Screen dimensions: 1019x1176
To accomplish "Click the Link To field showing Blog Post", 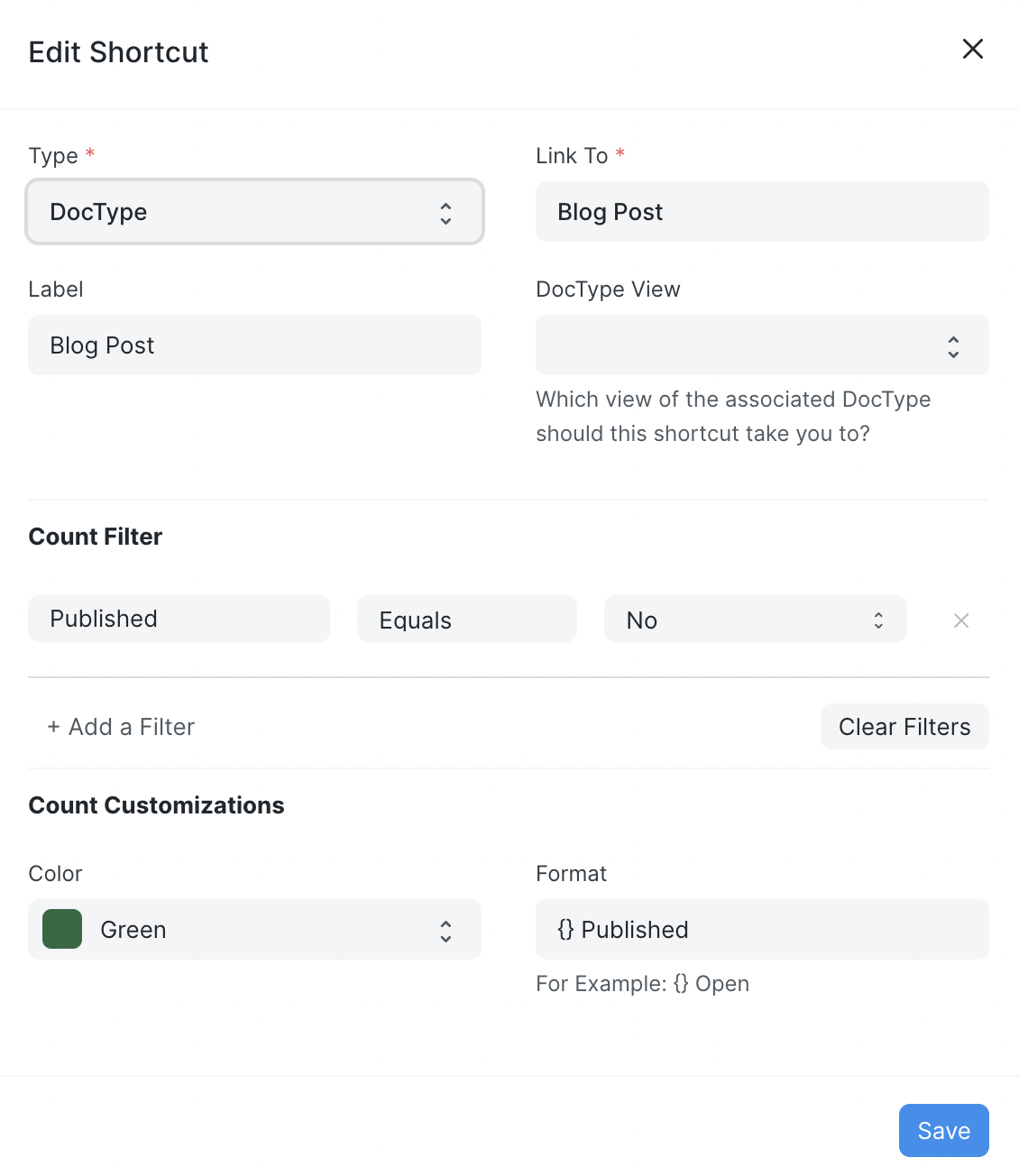I will 762,212.
